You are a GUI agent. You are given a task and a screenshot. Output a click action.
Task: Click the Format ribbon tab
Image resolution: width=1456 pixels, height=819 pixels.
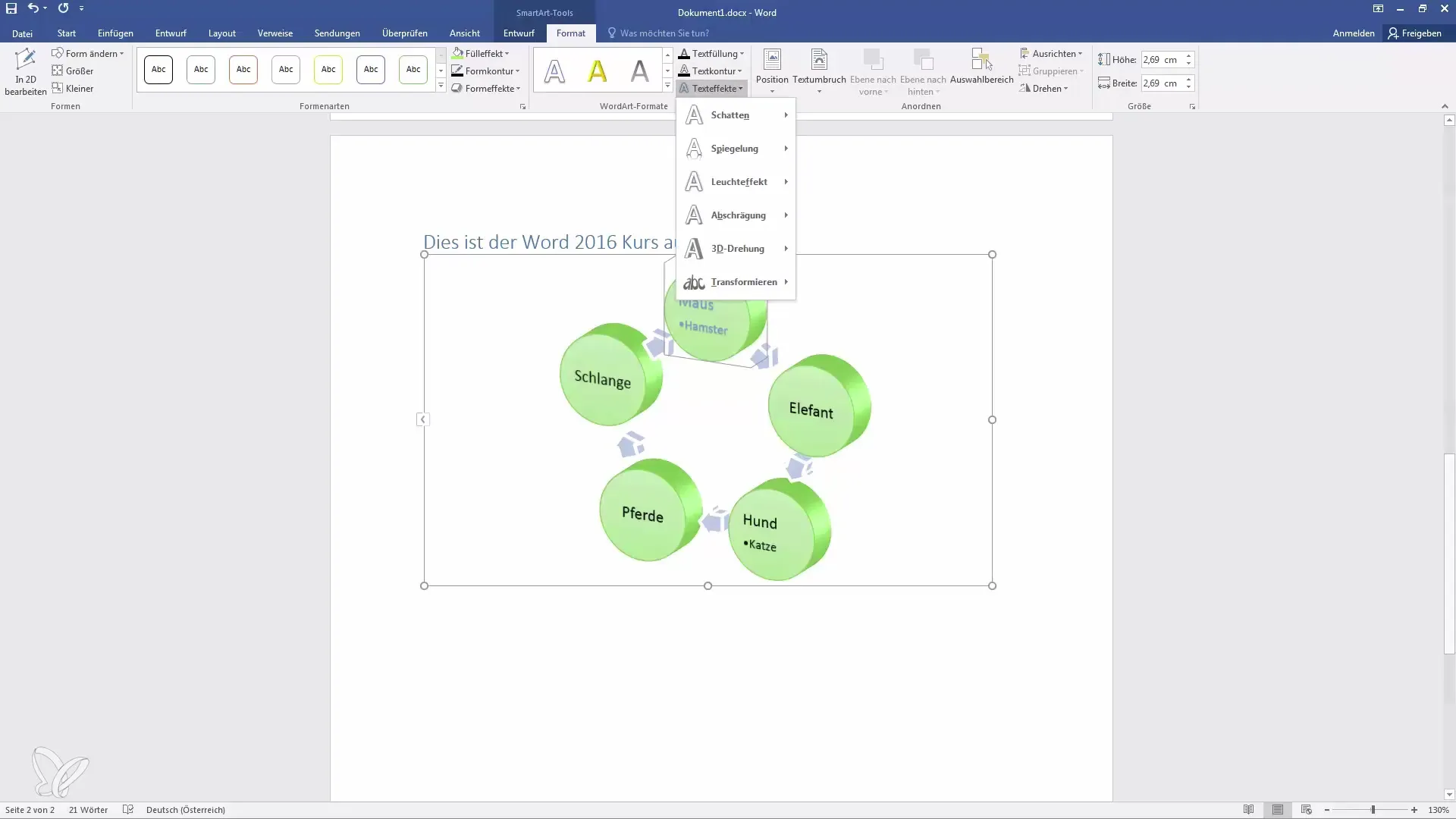click(571, 33)
